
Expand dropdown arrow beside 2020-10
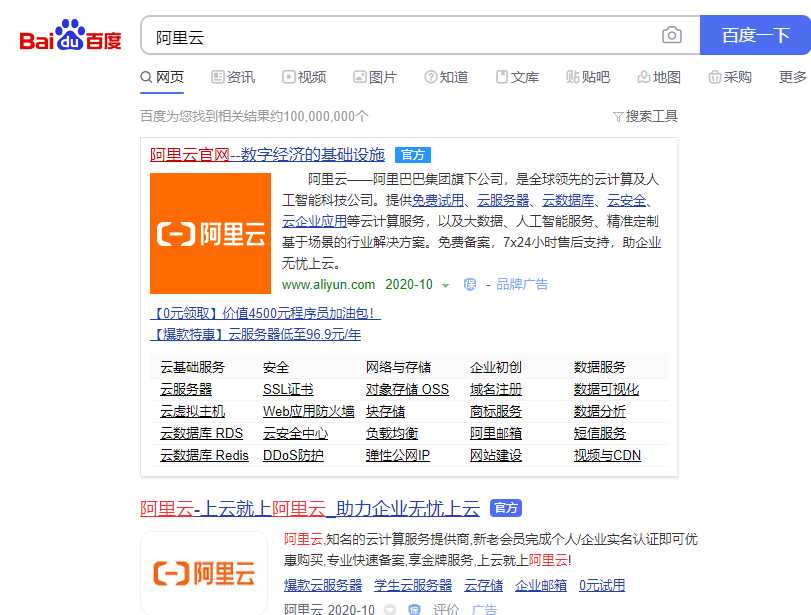point(445,285)
